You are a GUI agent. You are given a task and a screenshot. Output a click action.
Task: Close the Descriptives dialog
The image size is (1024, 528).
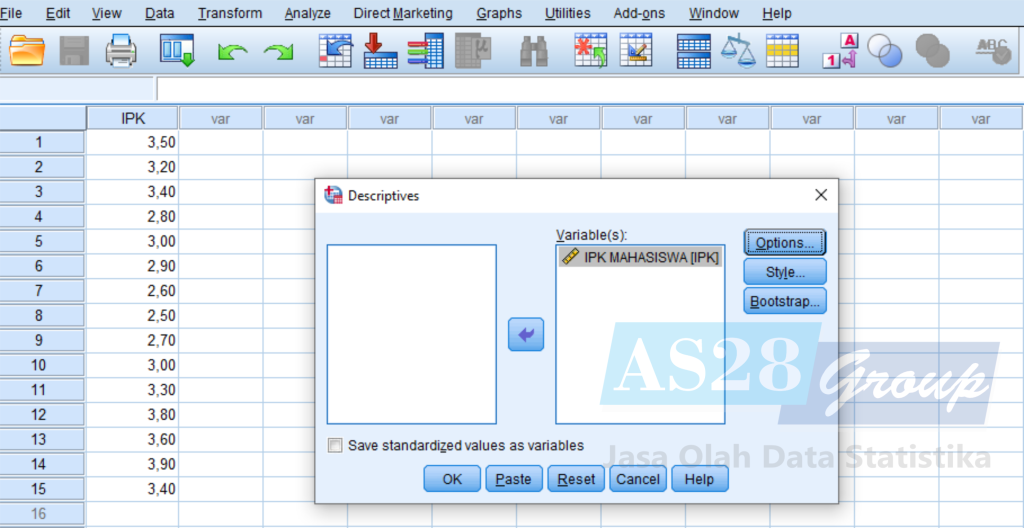[x=821, y=195]
